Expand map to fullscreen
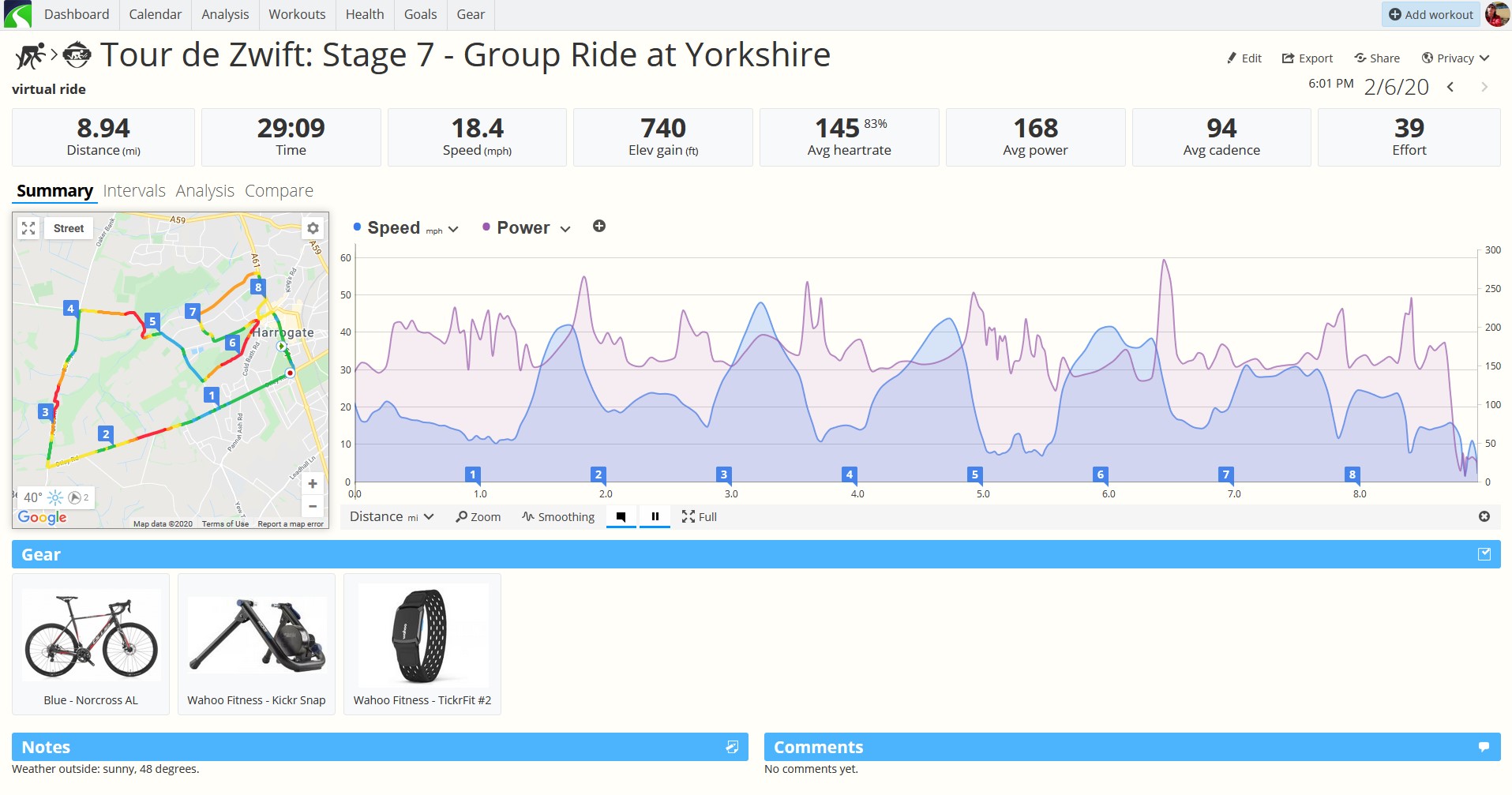The height and width of the screenshot is (795, 1512). point(28,228)
